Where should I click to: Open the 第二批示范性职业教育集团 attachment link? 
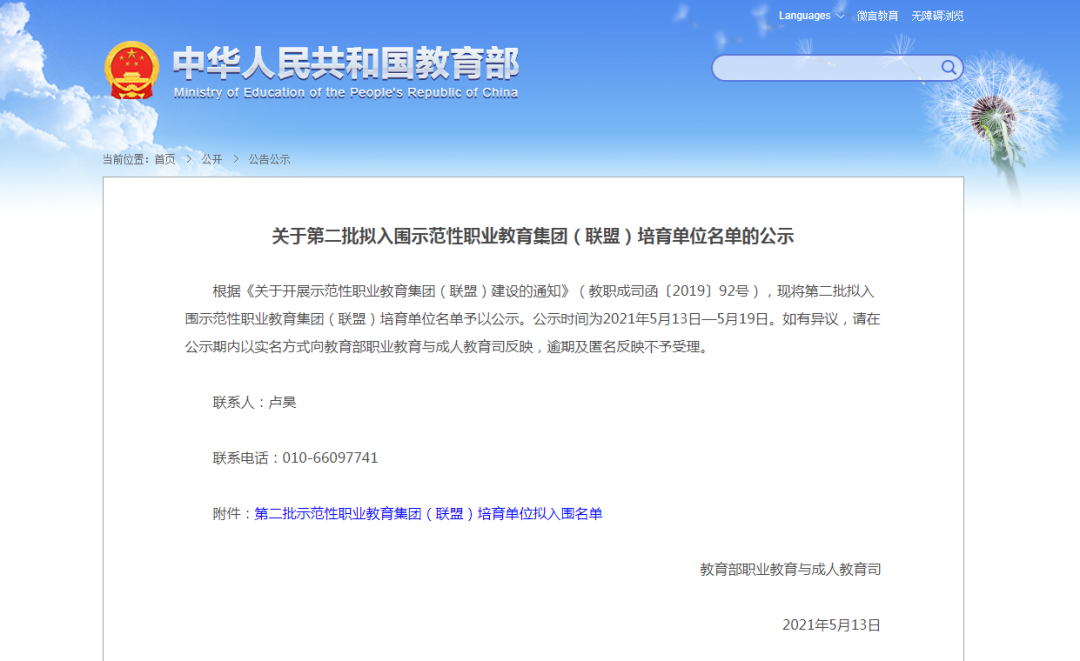pos(428,514)
